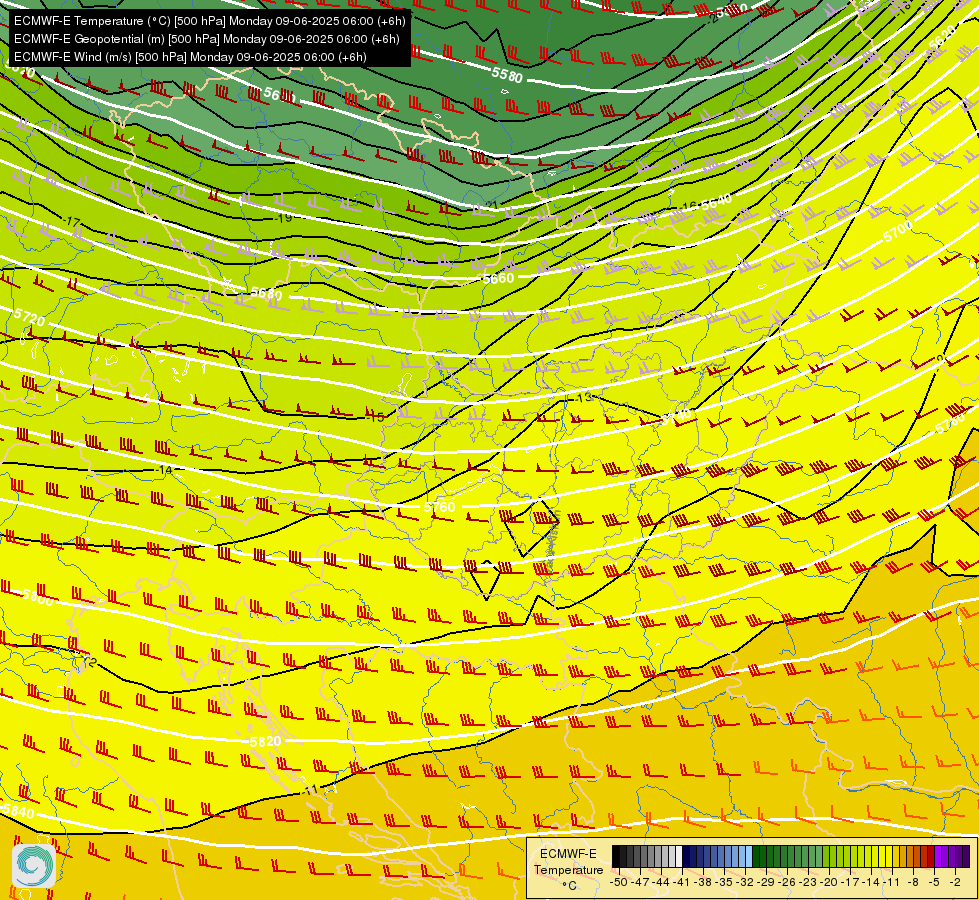This screenshot has height=900, width=979.
Task: Click the -19 isotherm label
Action: [283, 218]
